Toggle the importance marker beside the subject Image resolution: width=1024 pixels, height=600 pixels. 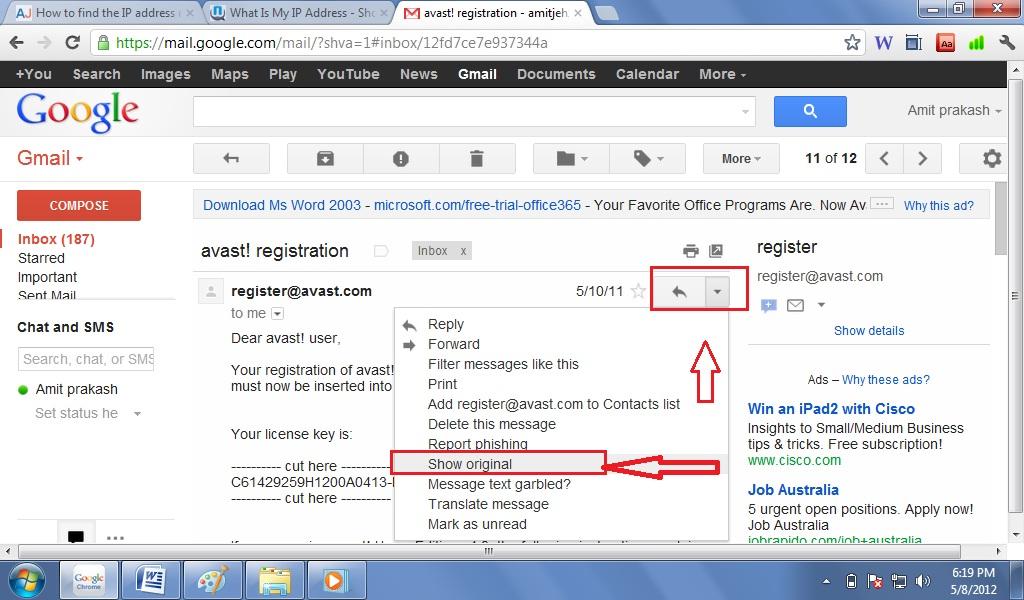381,251
